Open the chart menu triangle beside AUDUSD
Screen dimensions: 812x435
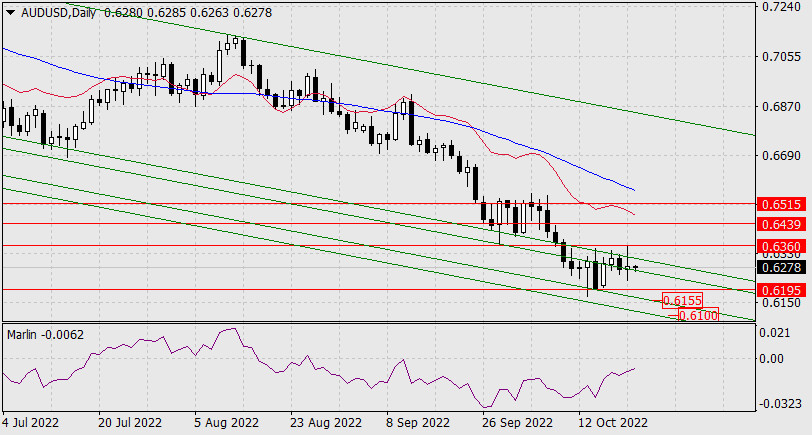tap(11, 13)
